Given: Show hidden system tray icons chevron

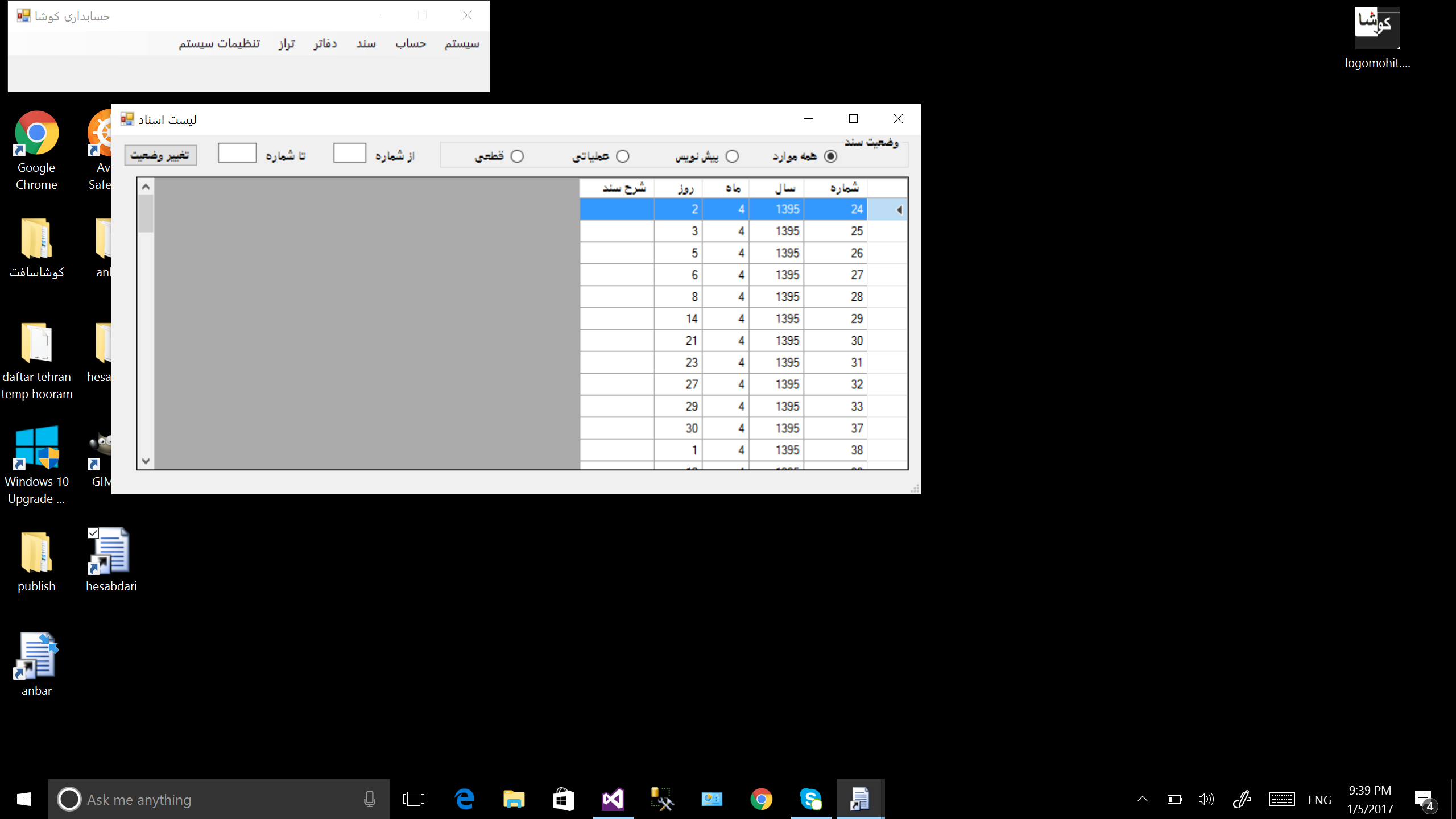Looking at the screenshot, I should (1142, 799).
